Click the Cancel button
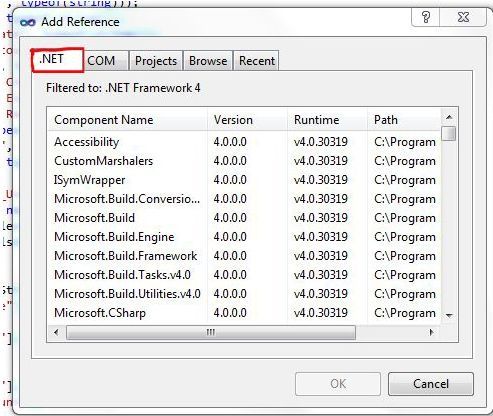This screenshot has width=493, height=416. 431,384
